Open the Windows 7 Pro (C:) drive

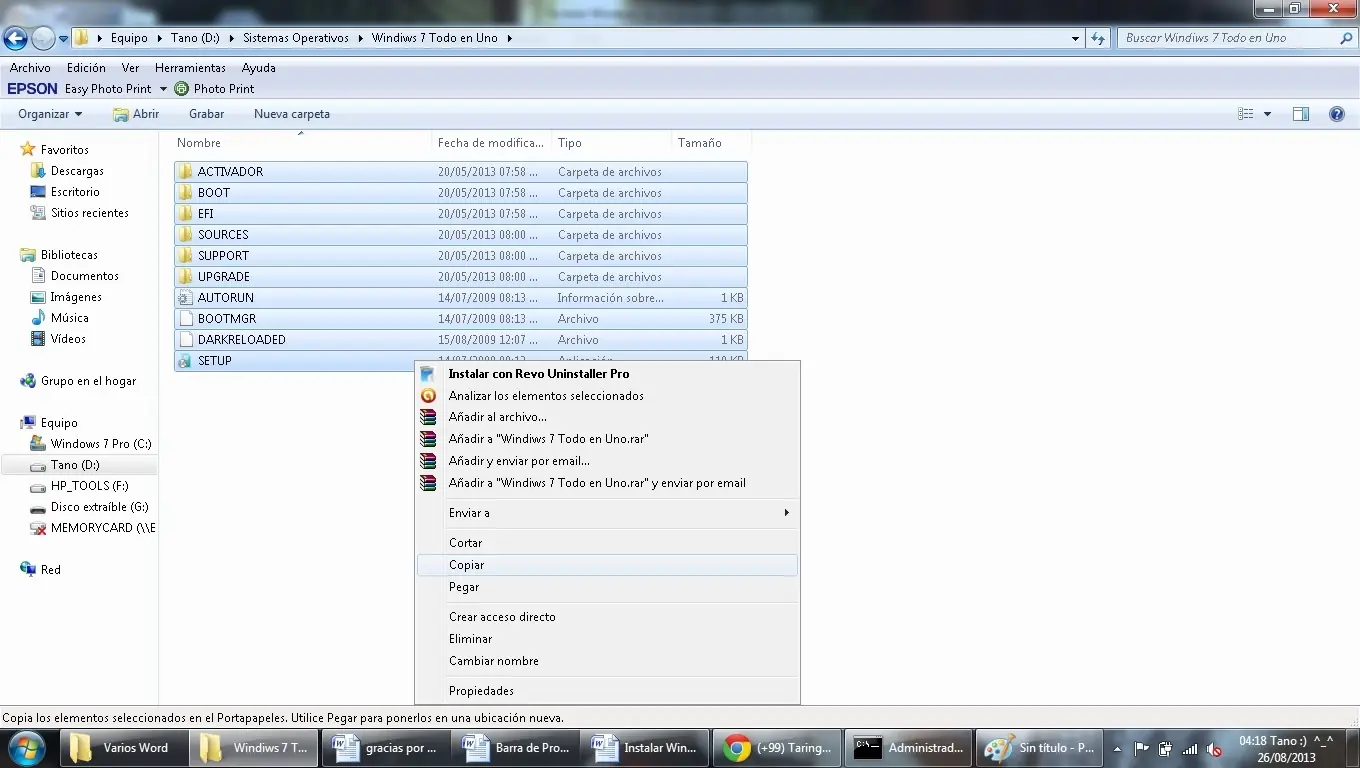pos(101,444)
